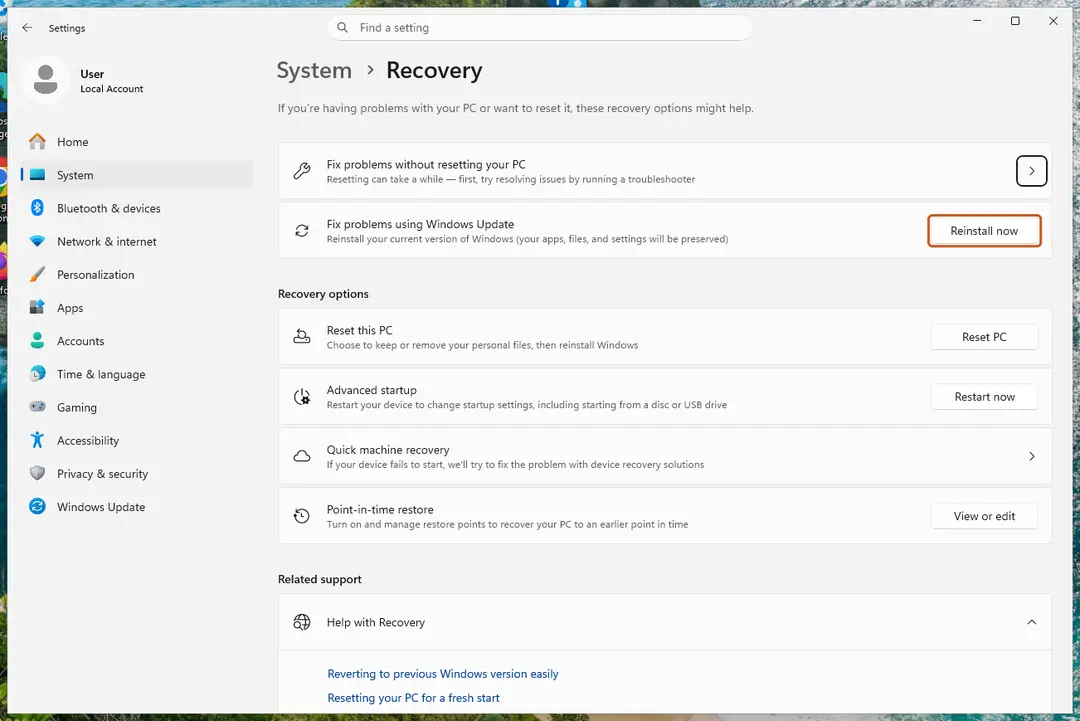The image size is (1080, 721).
Task: Click the refresh icon beside Fix problems using Windows Update
Action: pos(302,231)
